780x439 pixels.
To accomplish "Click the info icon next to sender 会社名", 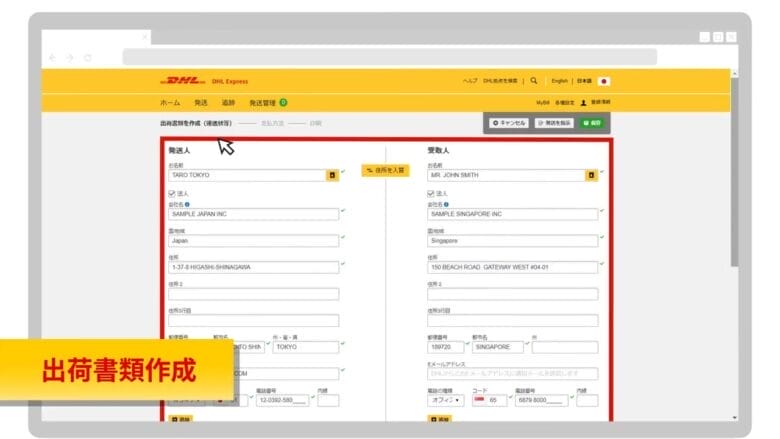I will coord(187,204).
